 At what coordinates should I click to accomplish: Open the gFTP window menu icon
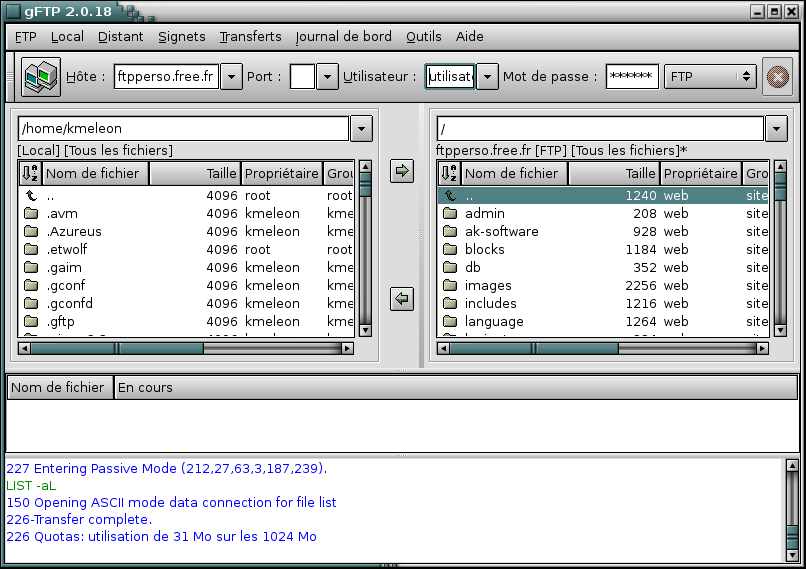click(13, 11)
